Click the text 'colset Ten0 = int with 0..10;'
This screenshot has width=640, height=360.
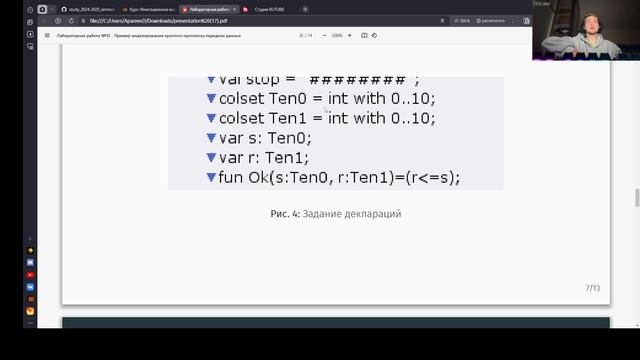click(x=327, y=99)
